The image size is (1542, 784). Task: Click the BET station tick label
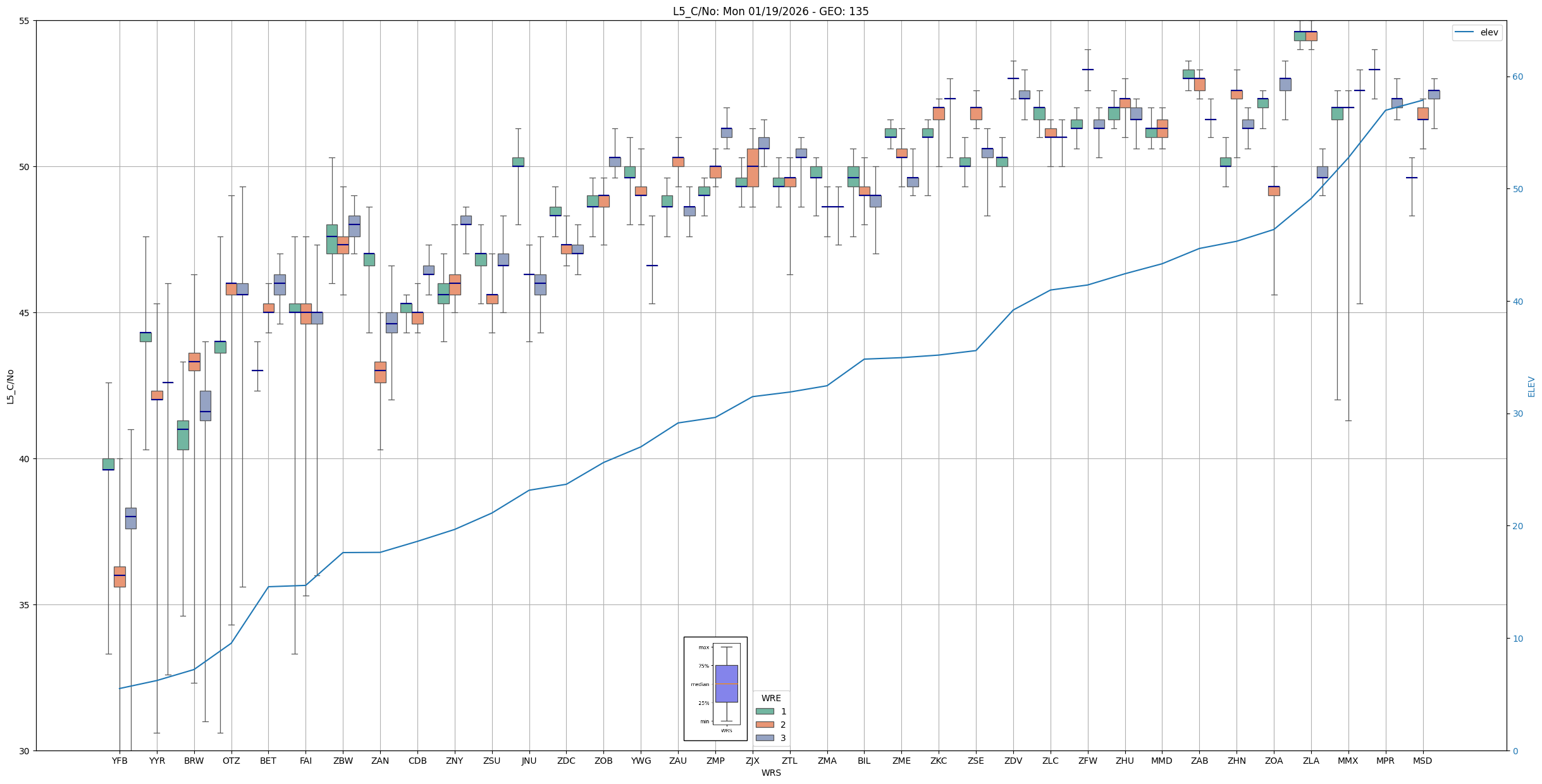(268, 761)
